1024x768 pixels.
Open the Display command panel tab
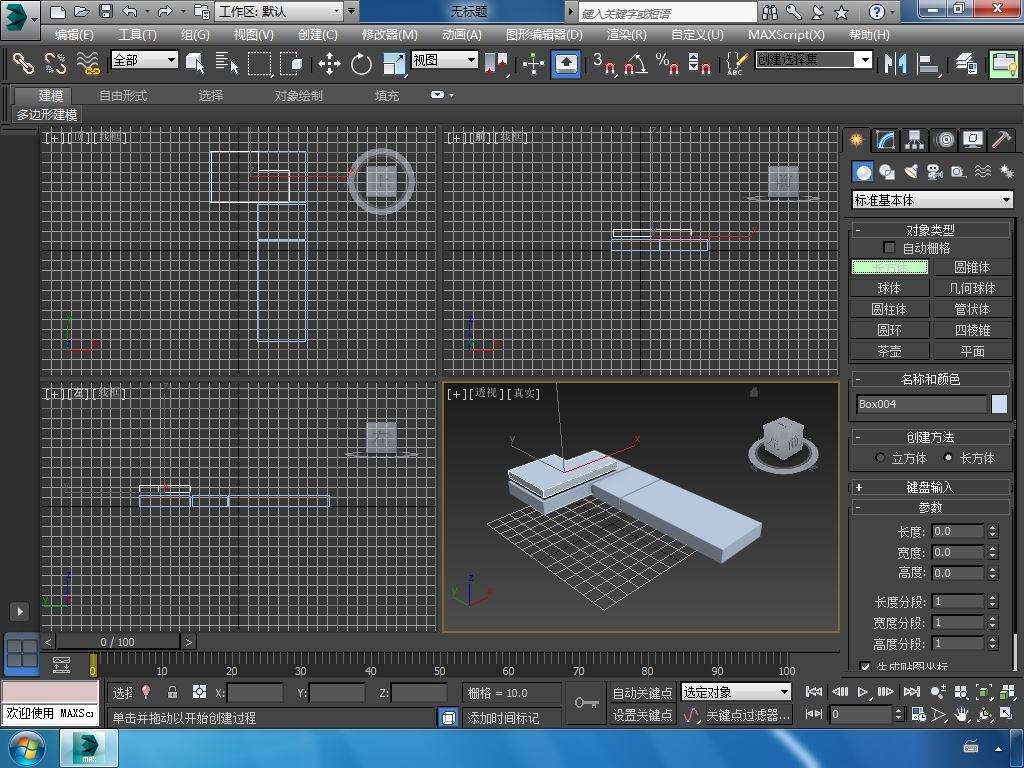(x=973, y=140)
